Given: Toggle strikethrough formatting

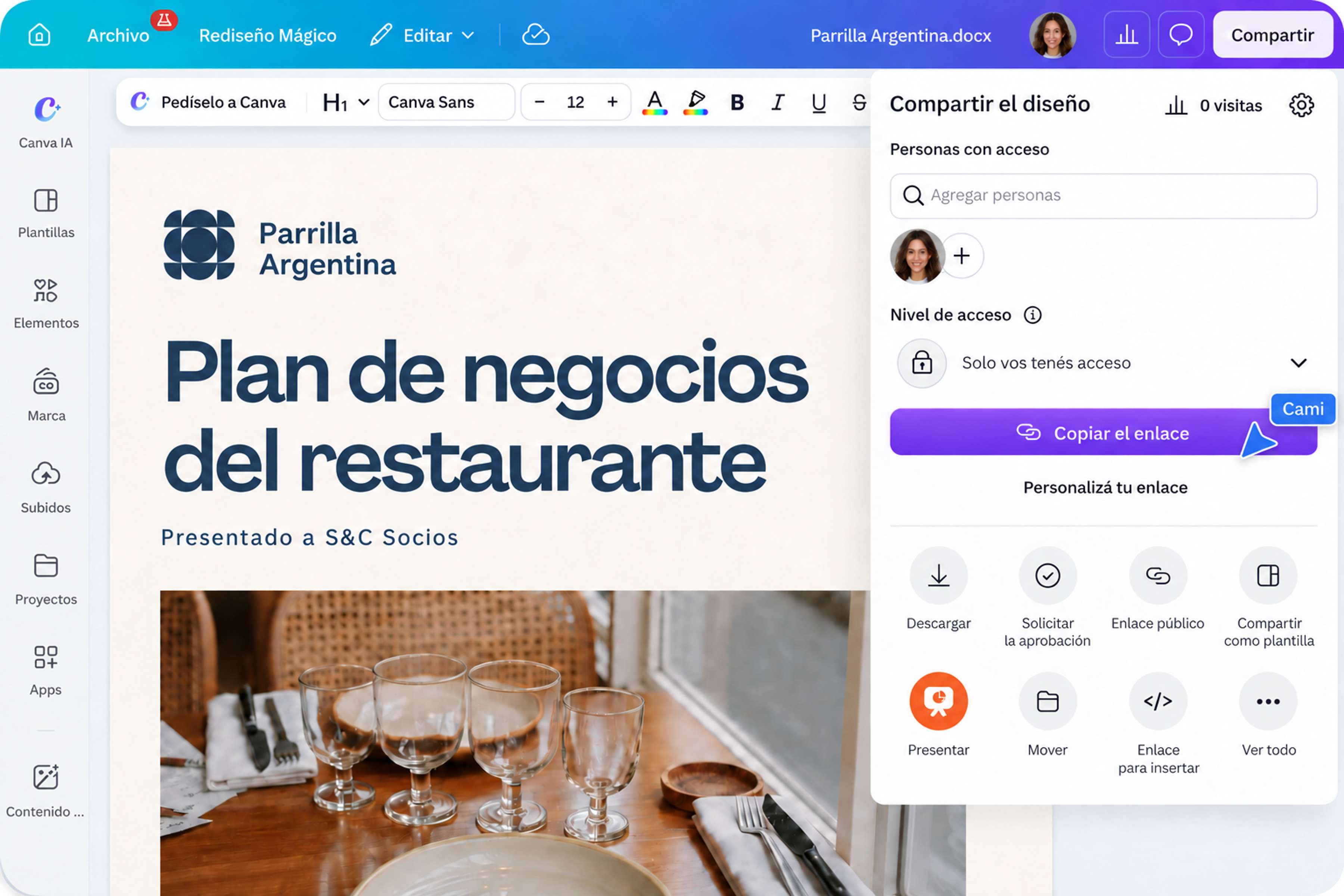Looking at the screenshot, I should click(859, 102).
